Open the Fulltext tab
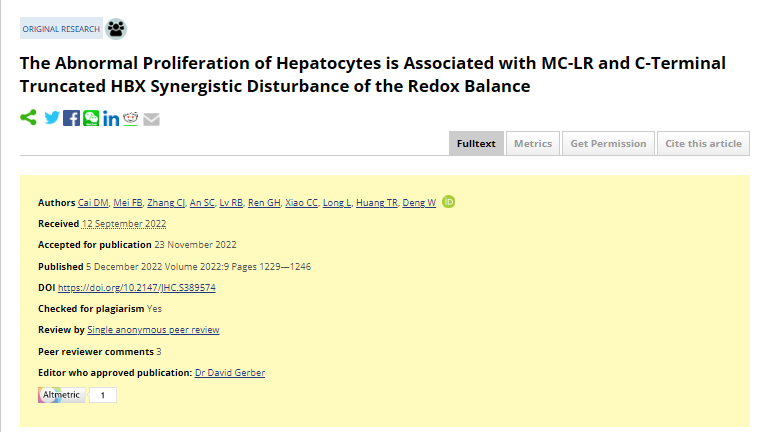This screenshot has height=432, width=766. coord(476,144)
